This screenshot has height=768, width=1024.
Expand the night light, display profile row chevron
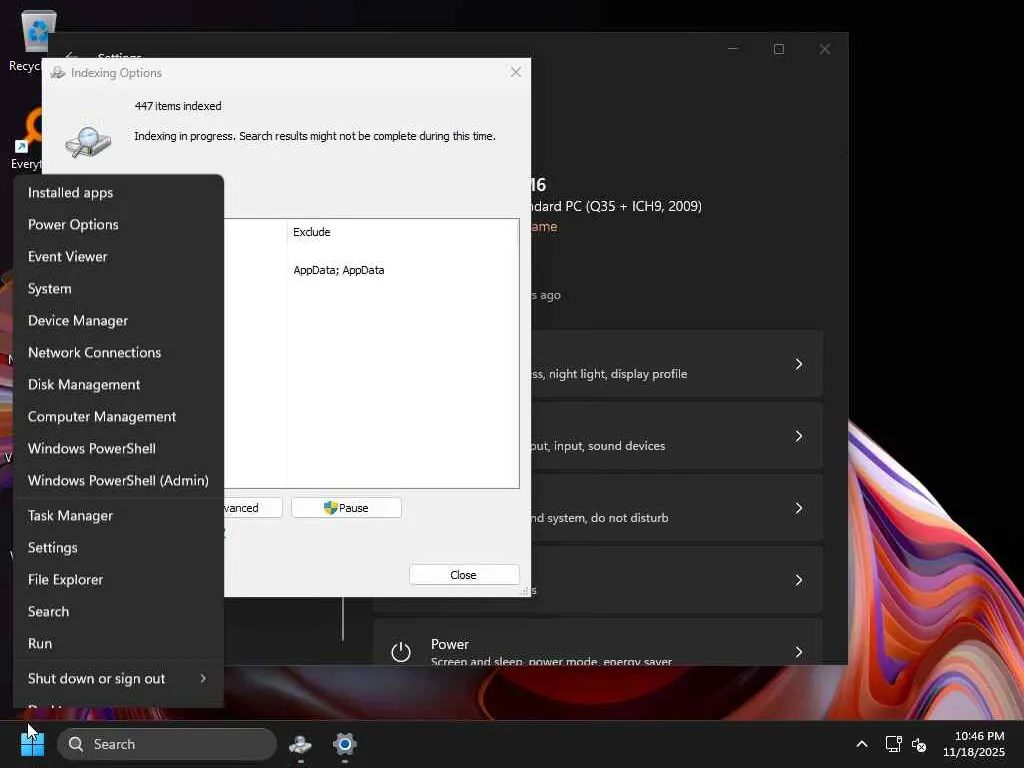799,364
